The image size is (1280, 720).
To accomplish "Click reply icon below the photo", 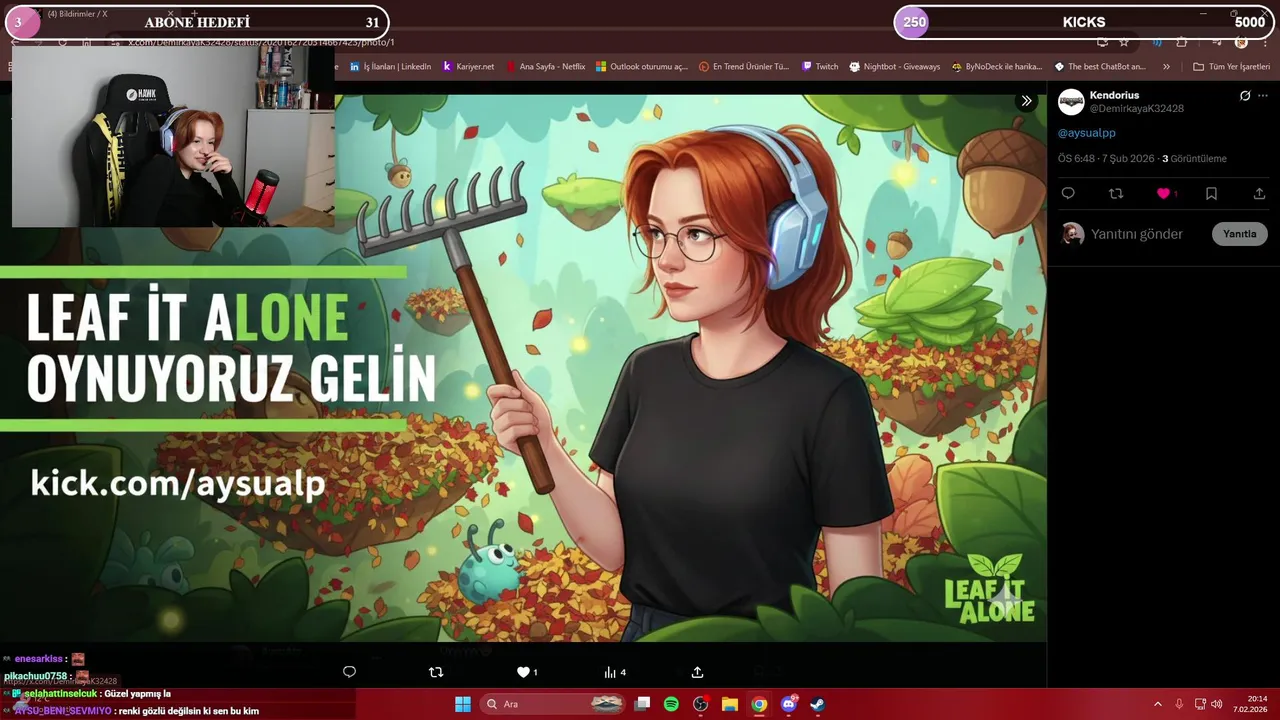I will [349, 672].
